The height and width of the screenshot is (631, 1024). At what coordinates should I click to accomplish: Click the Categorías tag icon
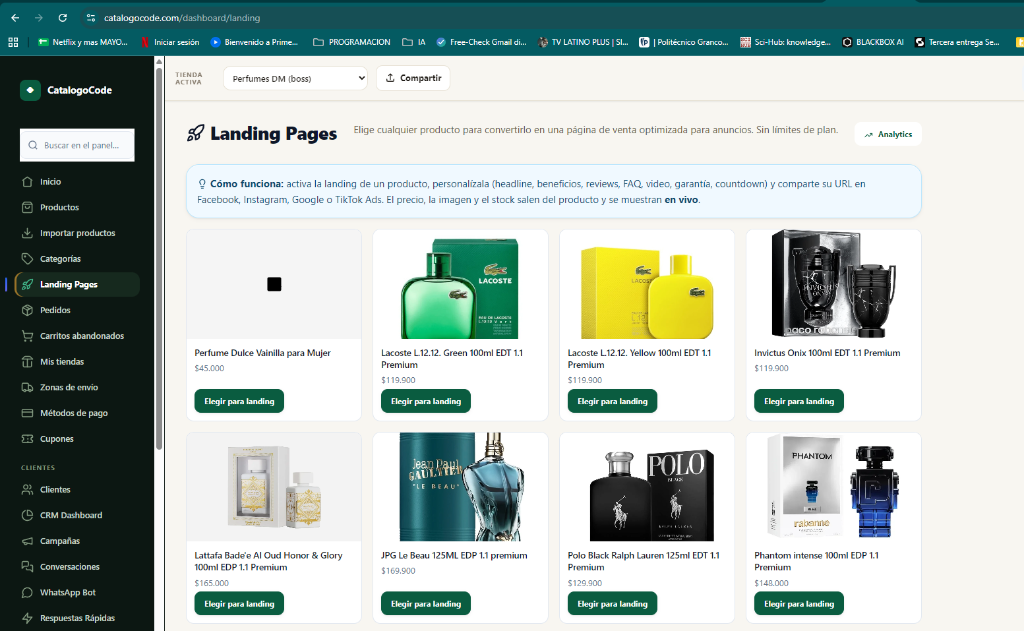27,259
